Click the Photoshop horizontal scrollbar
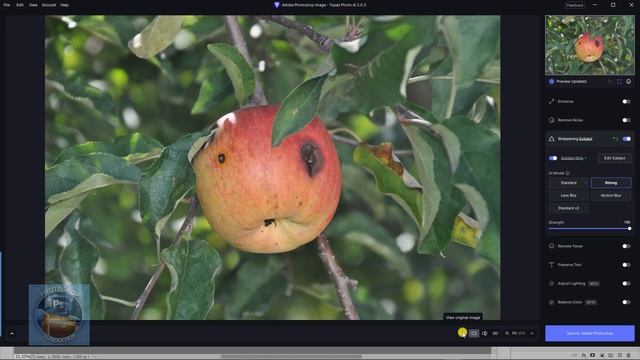The height and width of the screenshot is (360, 640). point(291,356)
